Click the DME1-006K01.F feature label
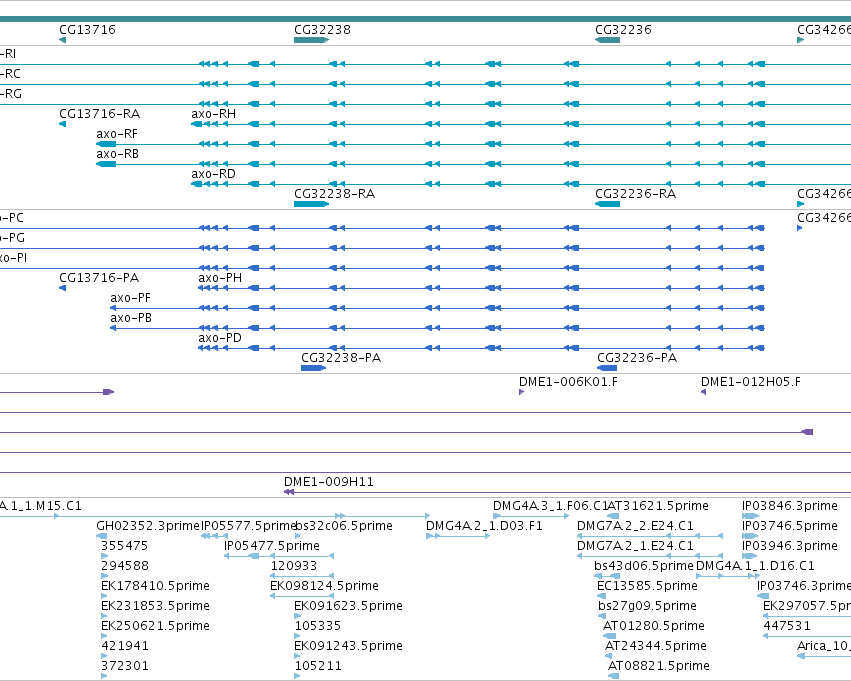Image resolution: width=851 pixels, height=681 pixels. pyautogui.click(x=568, y=382)
